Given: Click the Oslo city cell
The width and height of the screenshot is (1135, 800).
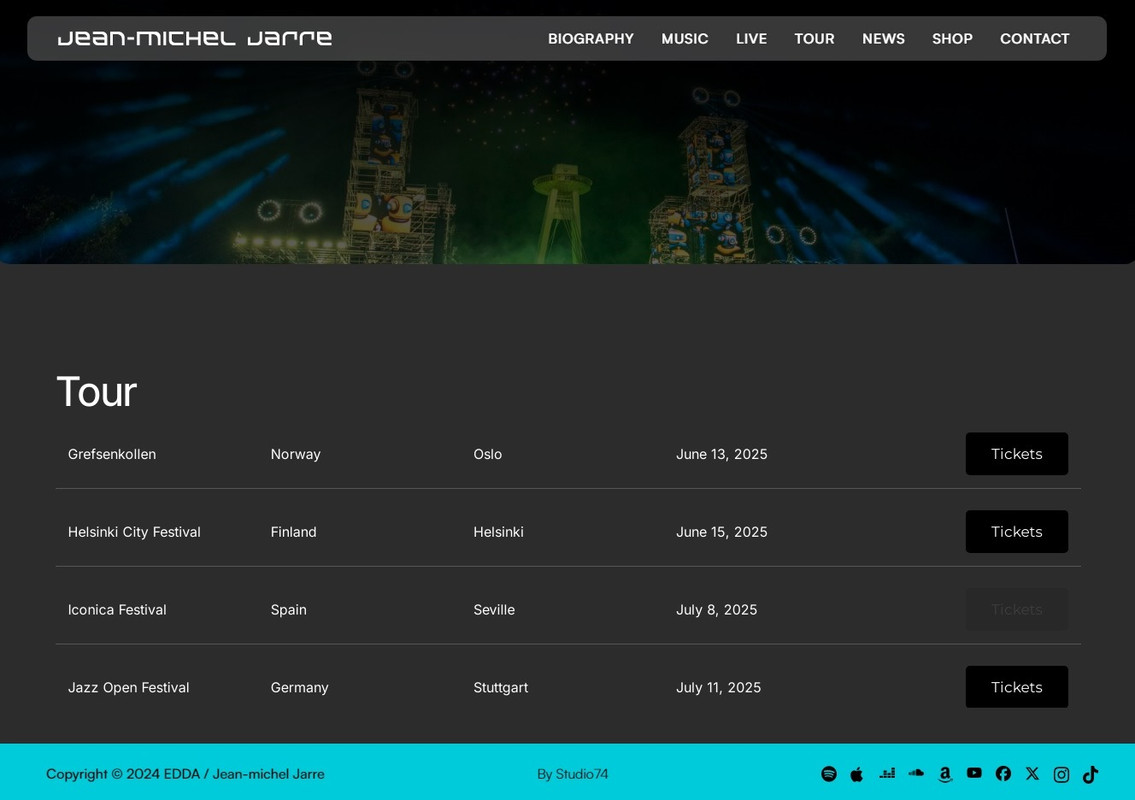Looking at the screenshot, I should (x=488, y=454).
